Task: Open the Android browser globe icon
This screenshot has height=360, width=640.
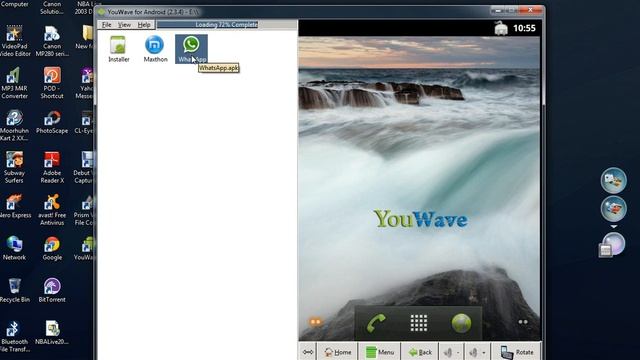Action: coord(462,323)
